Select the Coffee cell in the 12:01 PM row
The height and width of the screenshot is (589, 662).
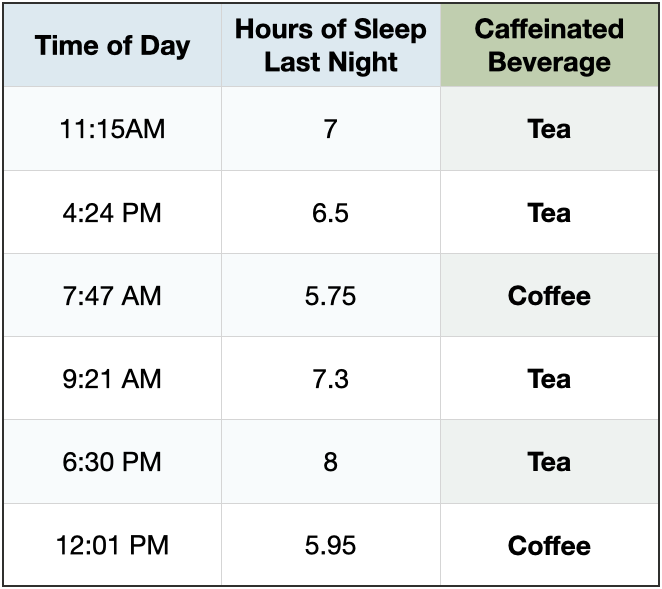(549, 545)
